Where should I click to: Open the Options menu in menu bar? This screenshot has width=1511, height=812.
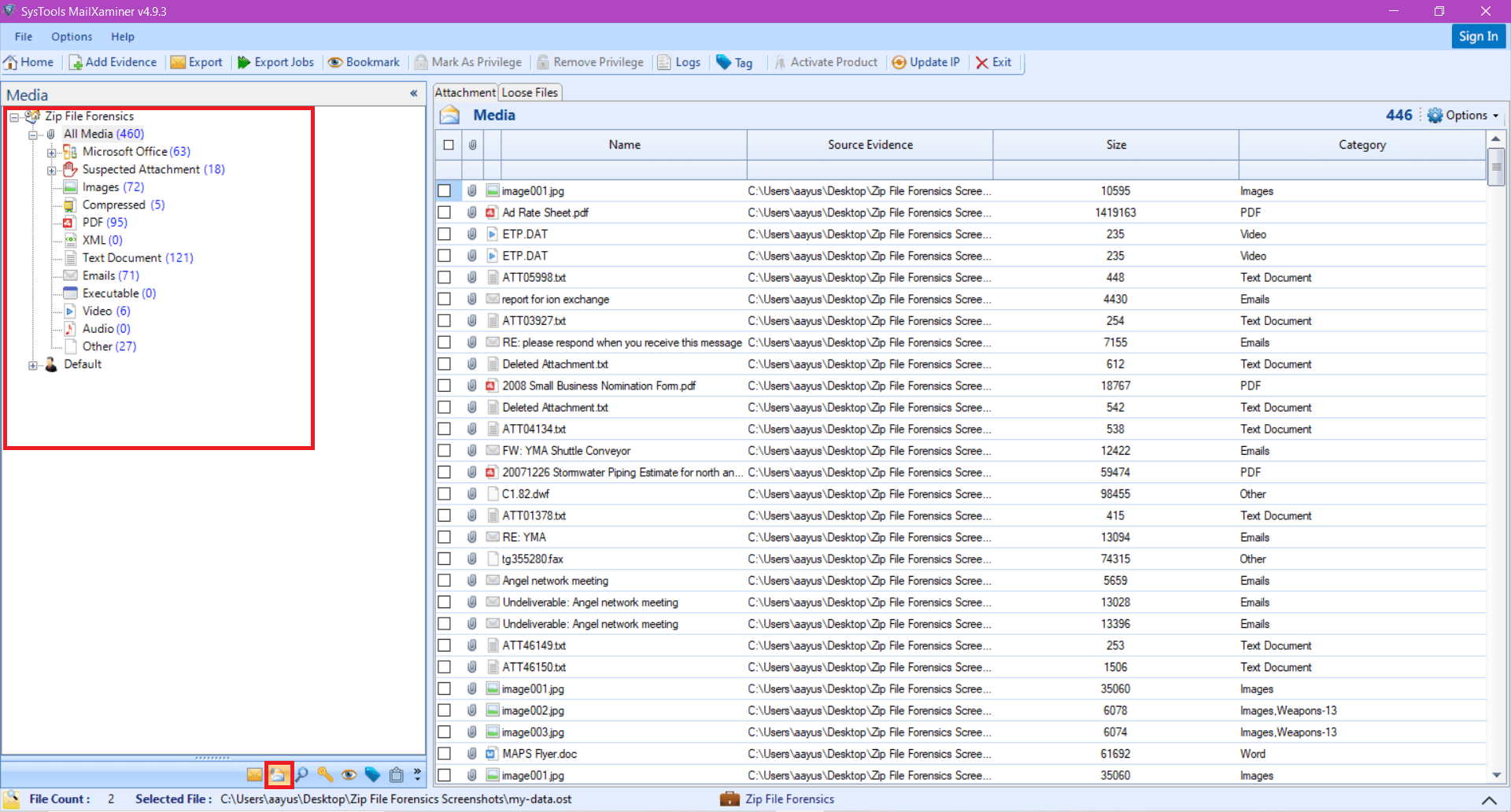pyautogui.click(x=72, y=36)
